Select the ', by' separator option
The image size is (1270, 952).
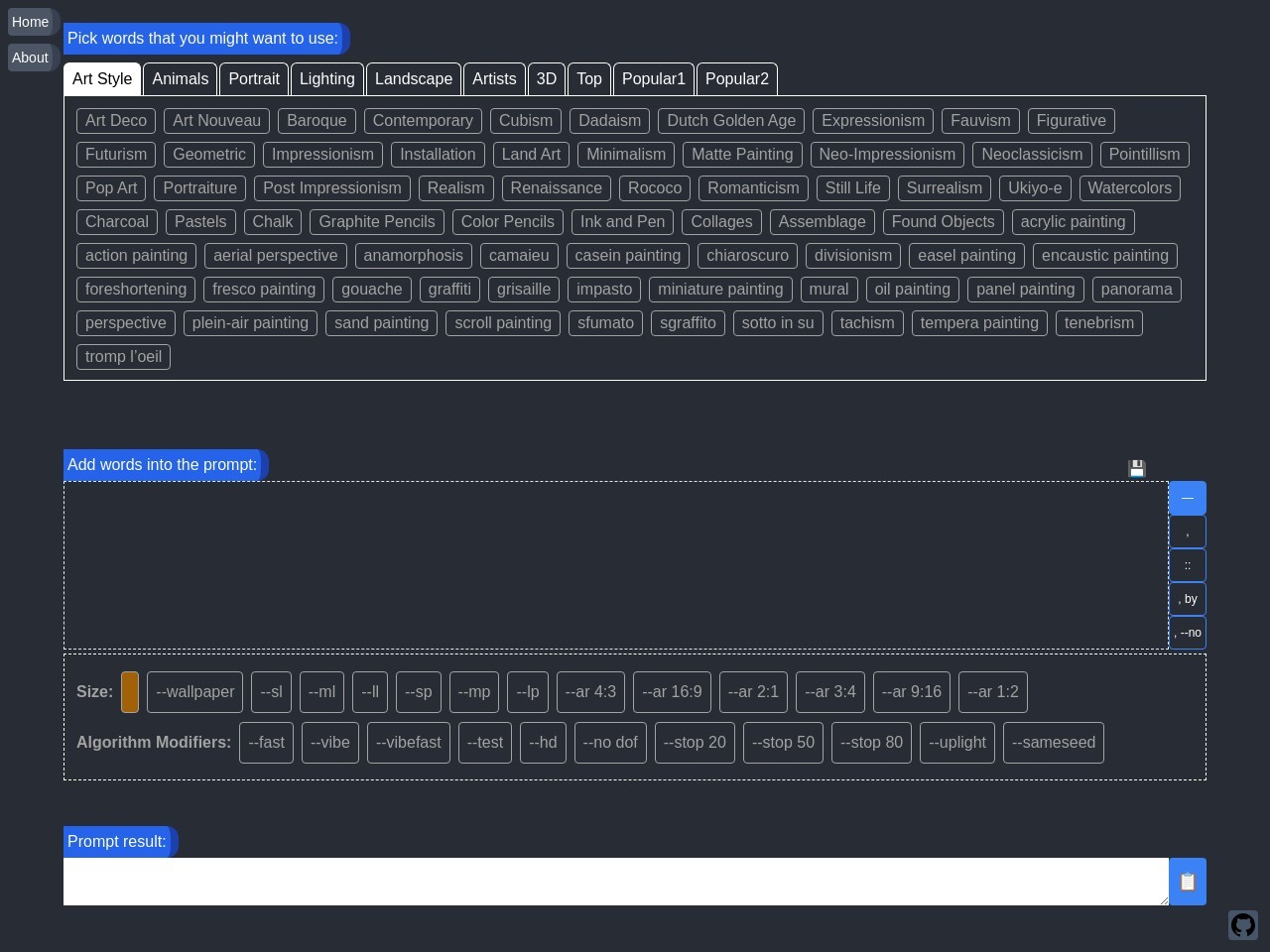click(x=1188, y=599)
